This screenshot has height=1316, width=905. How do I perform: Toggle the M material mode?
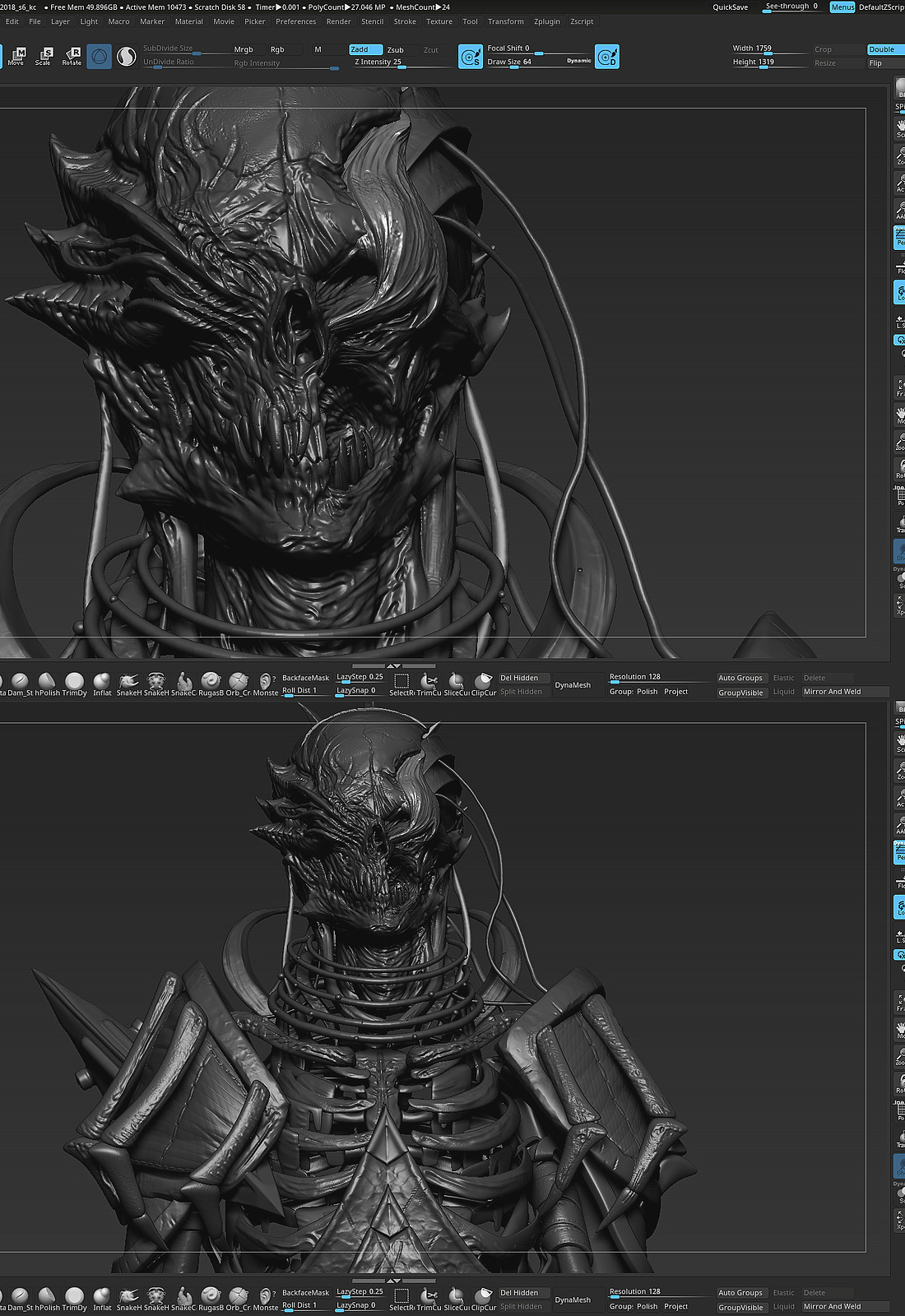318,49
